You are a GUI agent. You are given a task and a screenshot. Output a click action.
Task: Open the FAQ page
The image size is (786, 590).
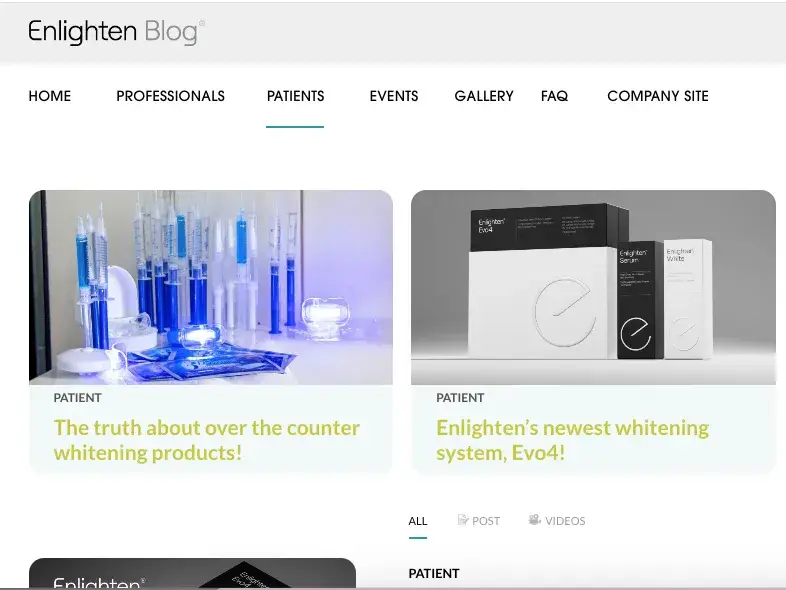(x=554, y=96)
